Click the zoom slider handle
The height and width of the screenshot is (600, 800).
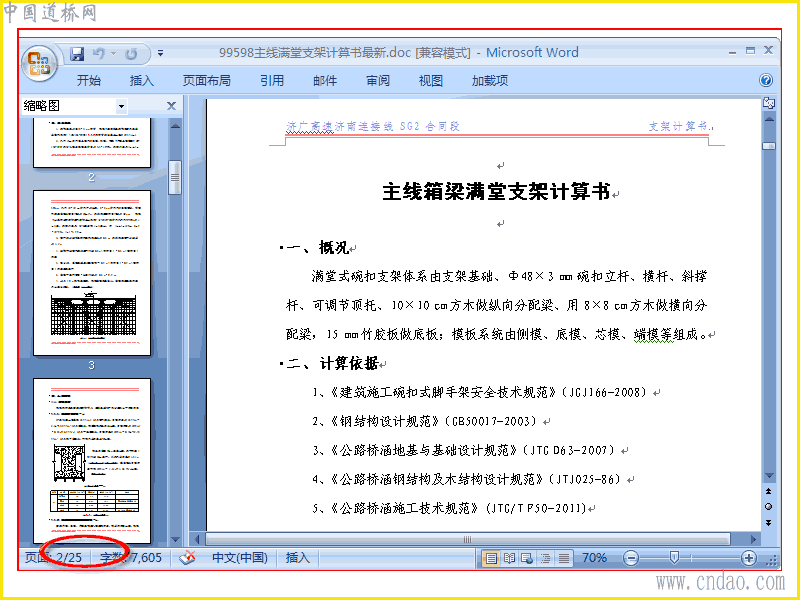(673, 558)
